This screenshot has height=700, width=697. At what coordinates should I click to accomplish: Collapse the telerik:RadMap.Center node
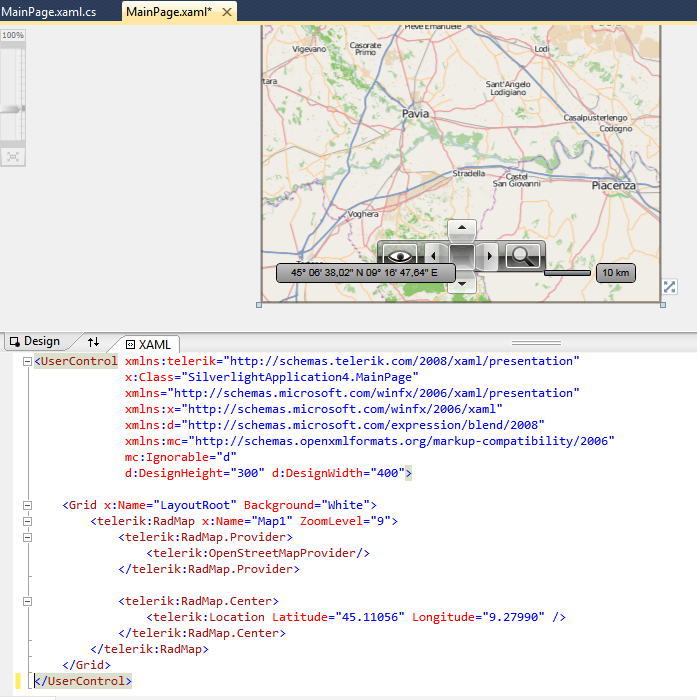click(x=26, y=601)
